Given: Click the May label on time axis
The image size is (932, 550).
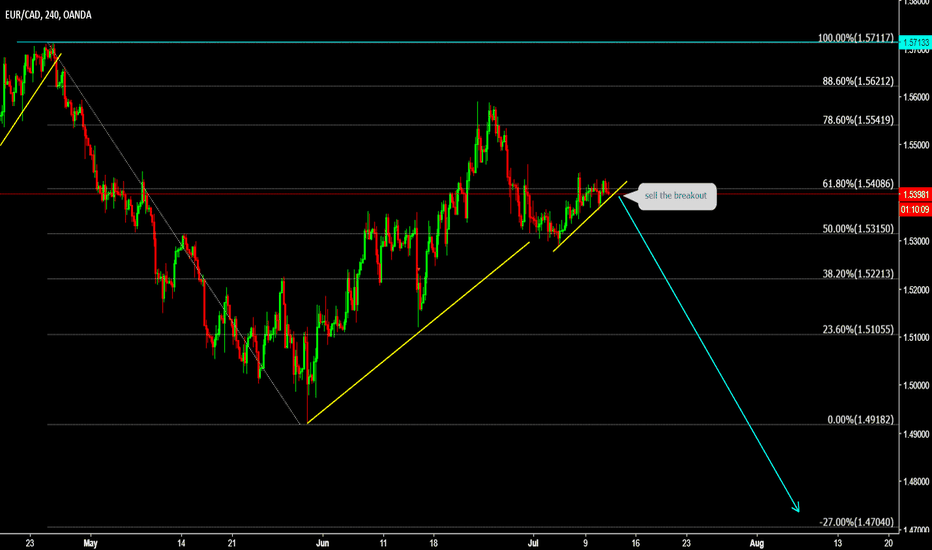Looking at the screenshot, I should point(90,543).
